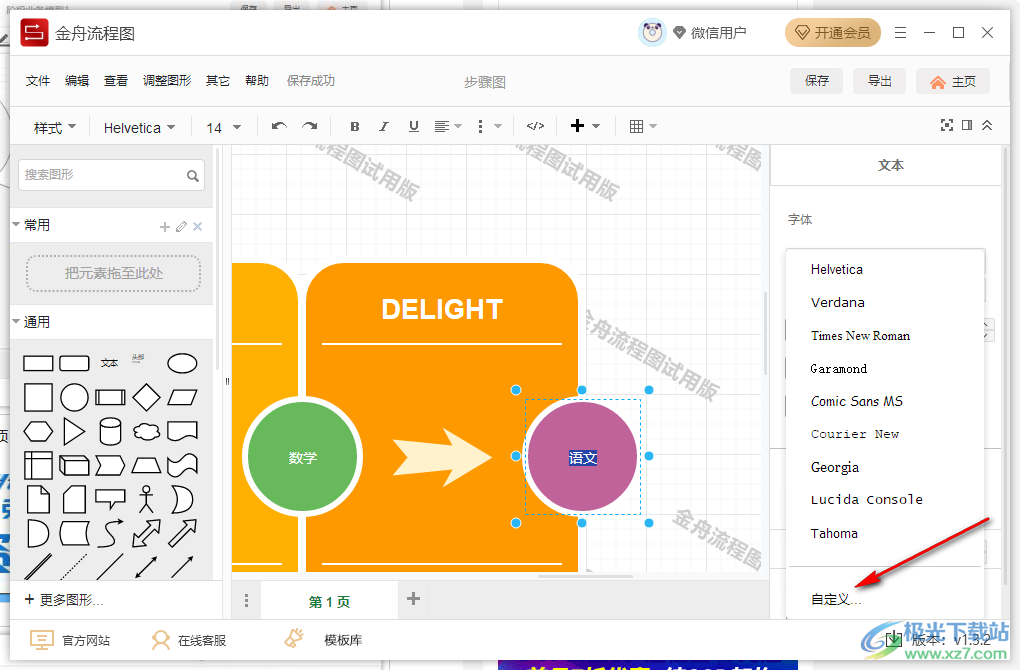Collapse the 通用 shapes section
The width and height of the screenshot is (1020, 670).
pyautogui.click(x=16, y=321)
